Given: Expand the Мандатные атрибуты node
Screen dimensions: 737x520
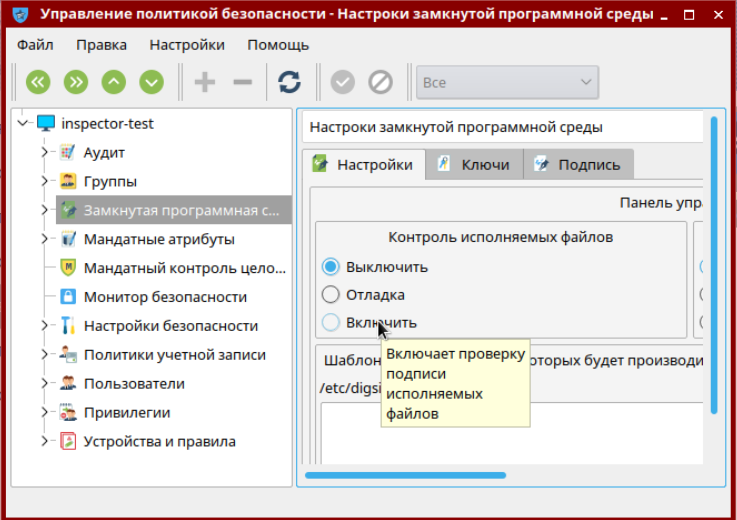Looking at the screenshot, I should coord(44,239).
